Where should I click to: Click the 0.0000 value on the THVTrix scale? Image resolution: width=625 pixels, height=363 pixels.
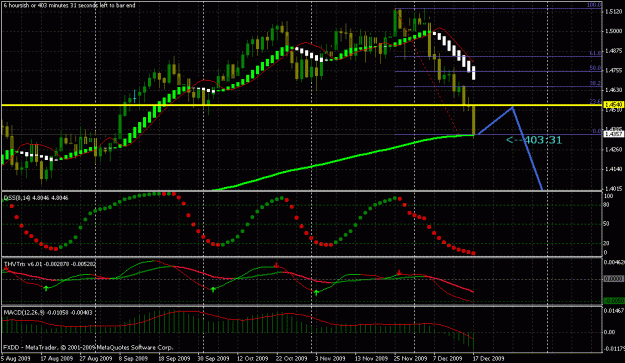(614, 279)
